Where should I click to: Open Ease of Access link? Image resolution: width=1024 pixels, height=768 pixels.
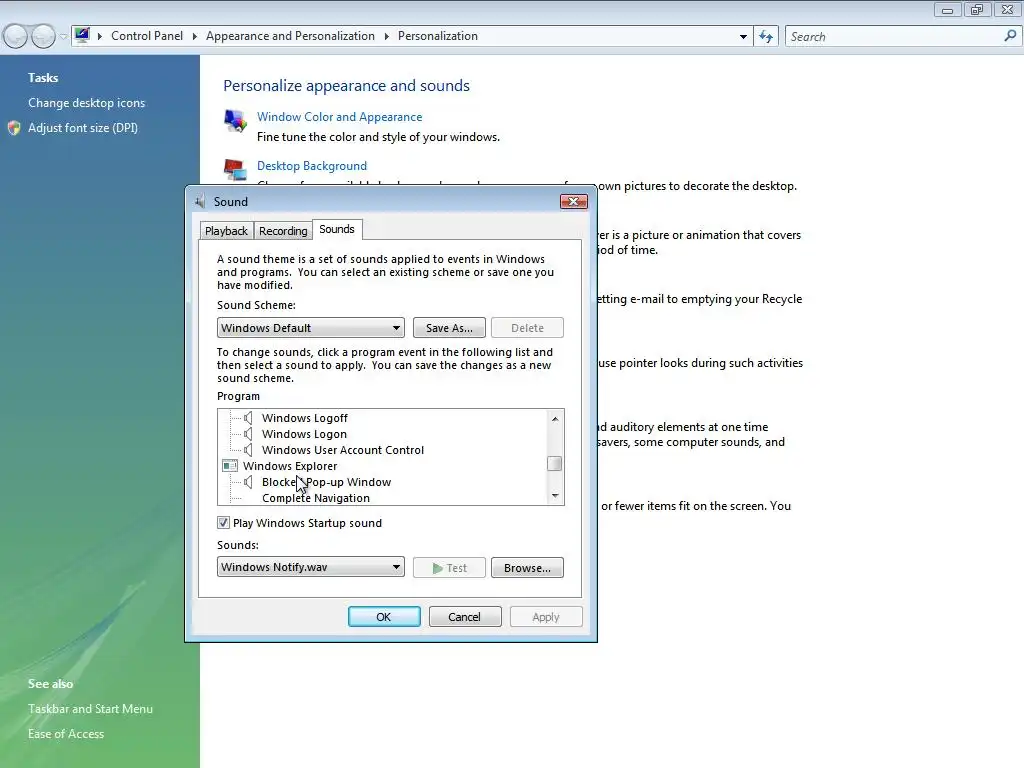click(x=66, y=733)
